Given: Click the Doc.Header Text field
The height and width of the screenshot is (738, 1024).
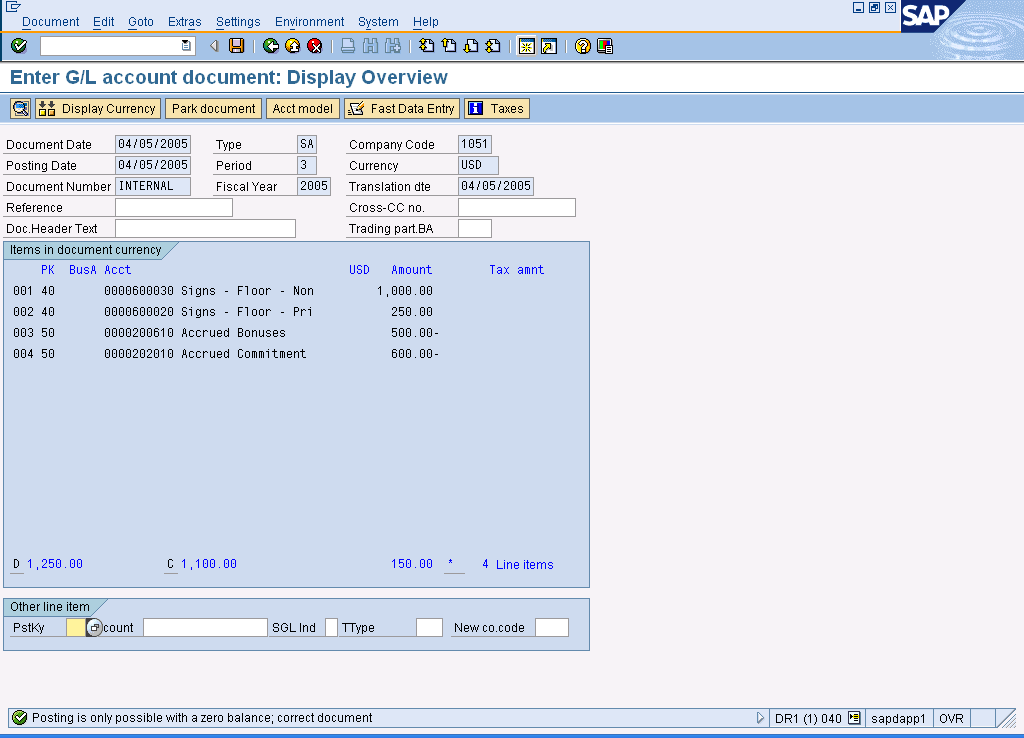Looking at the screenshot, I should (x=205, y=229).
